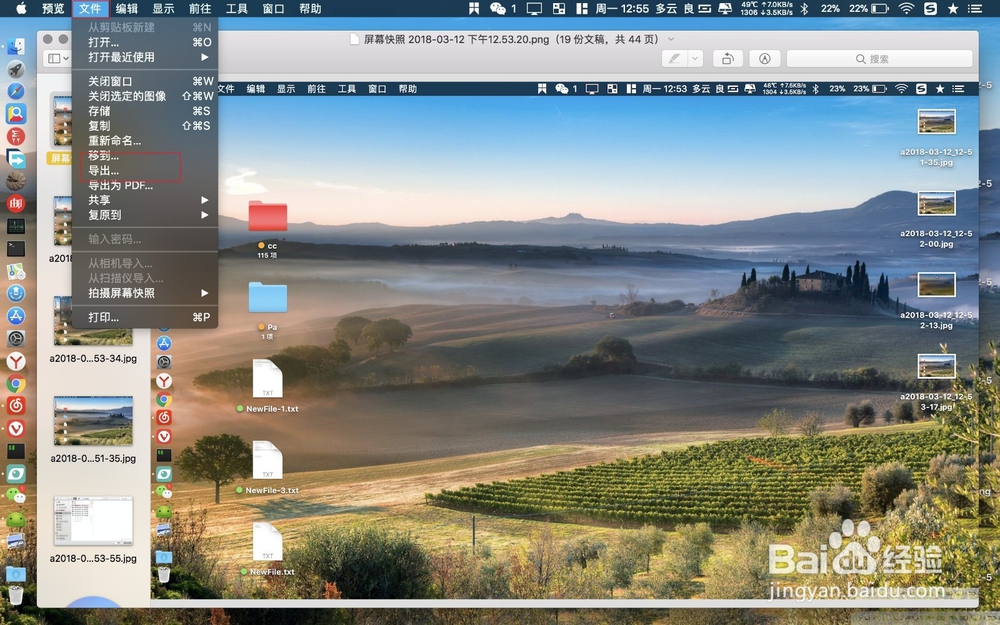Open WeChat from the Dock
Viewport: 1000px width, 625px height.
tap(16, 496)
